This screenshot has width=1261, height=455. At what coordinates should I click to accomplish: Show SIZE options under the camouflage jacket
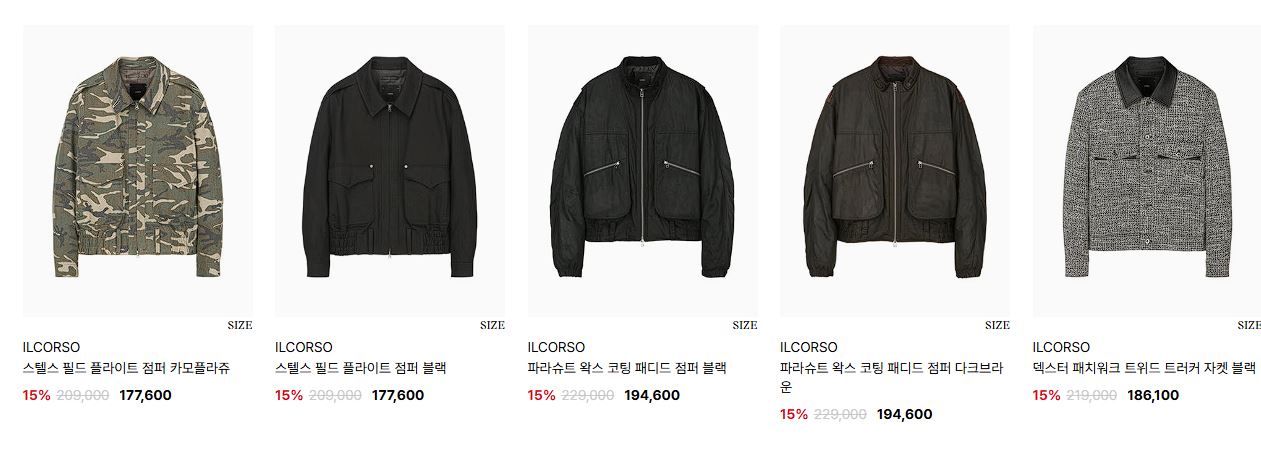coord(240,325)
